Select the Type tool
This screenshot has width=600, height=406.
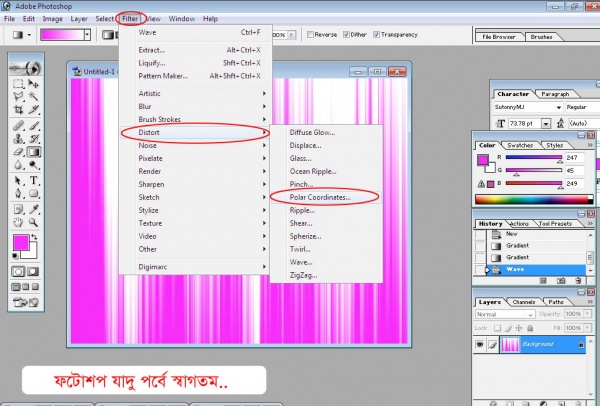(x=34, y=181)
